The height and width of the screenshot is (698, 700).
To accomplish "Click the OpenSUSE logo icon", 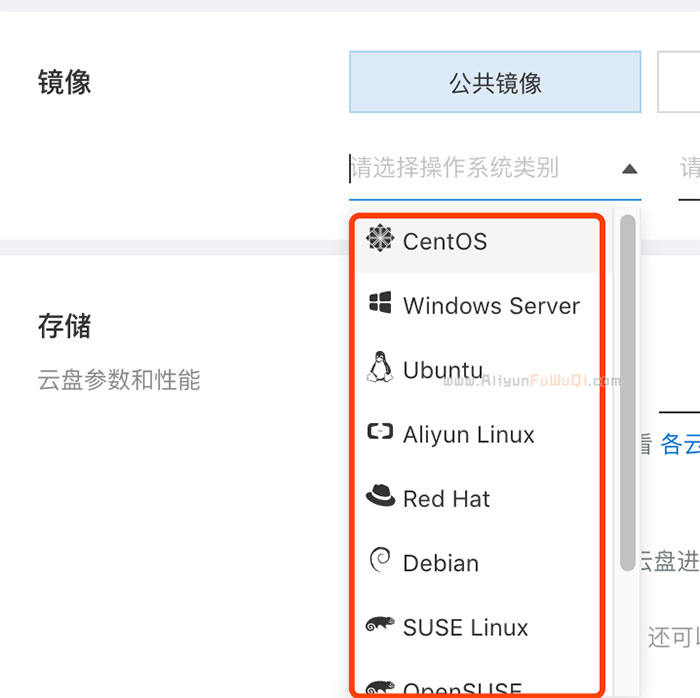I will (380, 687).
